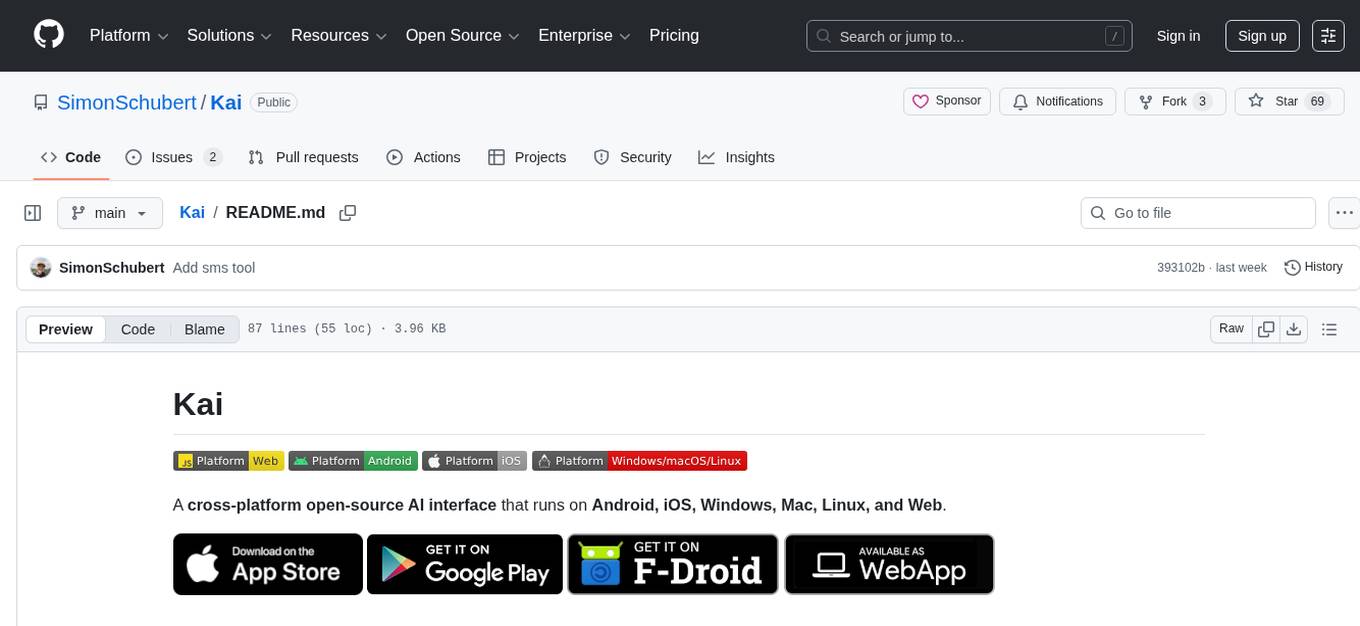1360x626 pixels.
Task: Open the Pull requests tab
Action: 303,157
